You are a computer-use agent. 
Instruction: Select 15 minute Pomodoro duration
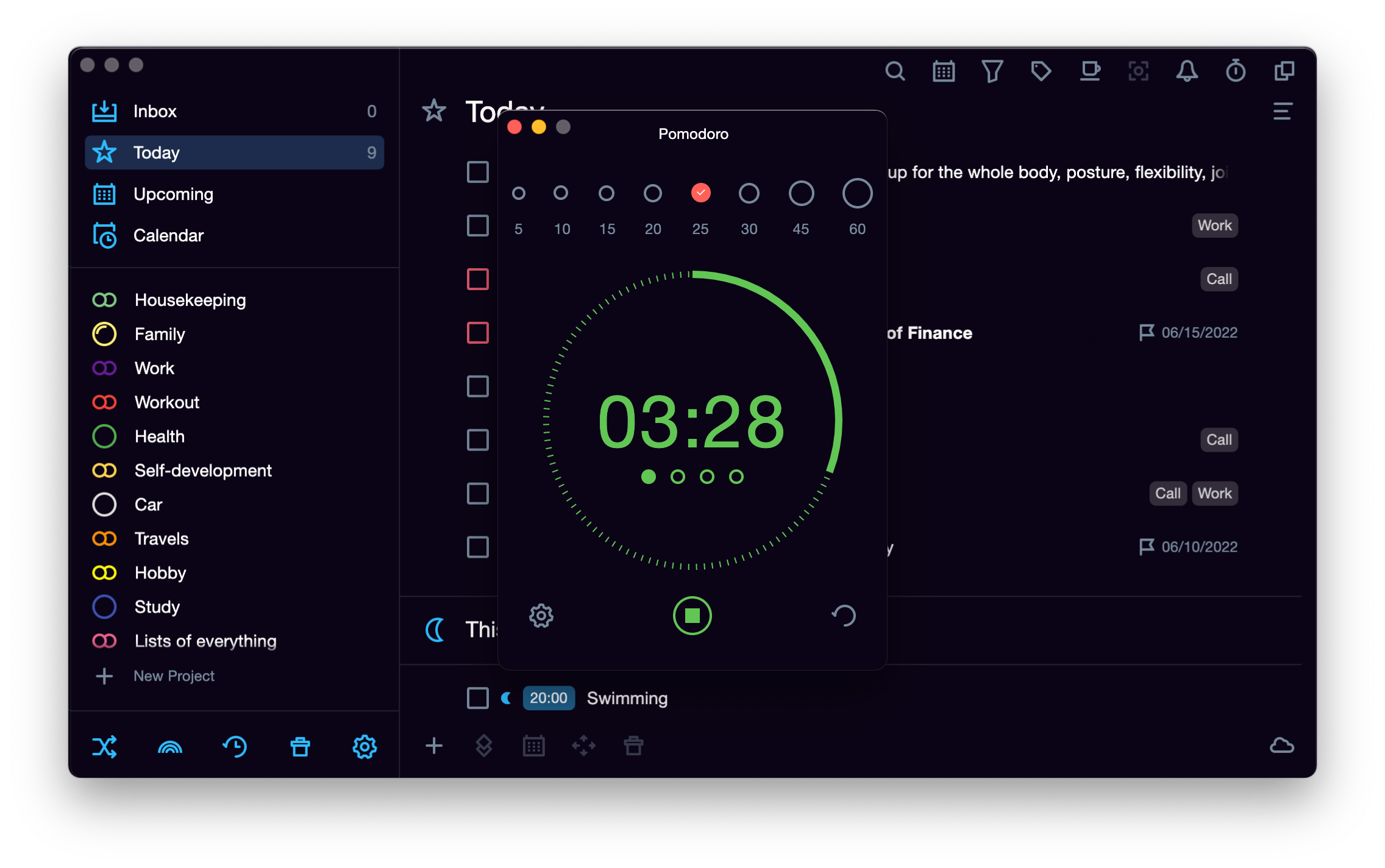607,193
